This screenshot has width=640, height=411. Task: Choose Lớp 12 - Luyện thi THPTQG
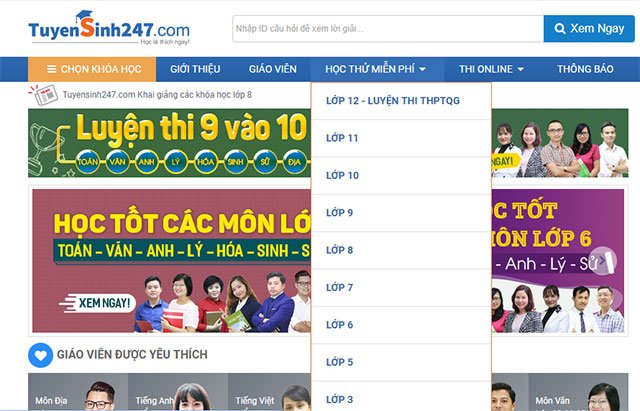pos(401,101)
